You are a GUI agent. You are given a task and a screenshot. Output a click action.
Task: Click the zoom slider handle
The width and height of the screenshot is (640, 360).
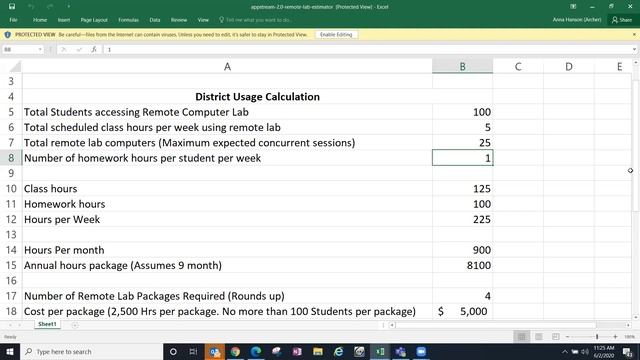pos(597,337)
